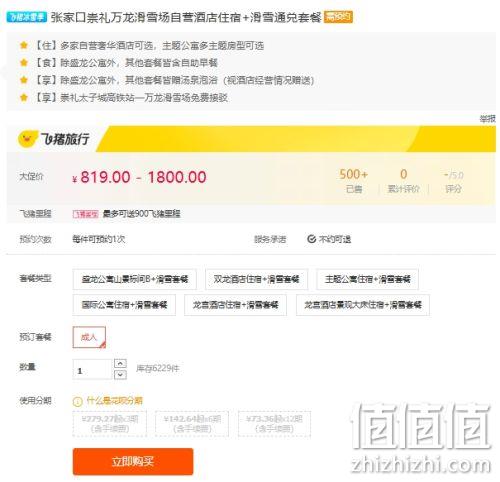
Task: Click the 评分 rating value
Action: [x=454, y=181]
